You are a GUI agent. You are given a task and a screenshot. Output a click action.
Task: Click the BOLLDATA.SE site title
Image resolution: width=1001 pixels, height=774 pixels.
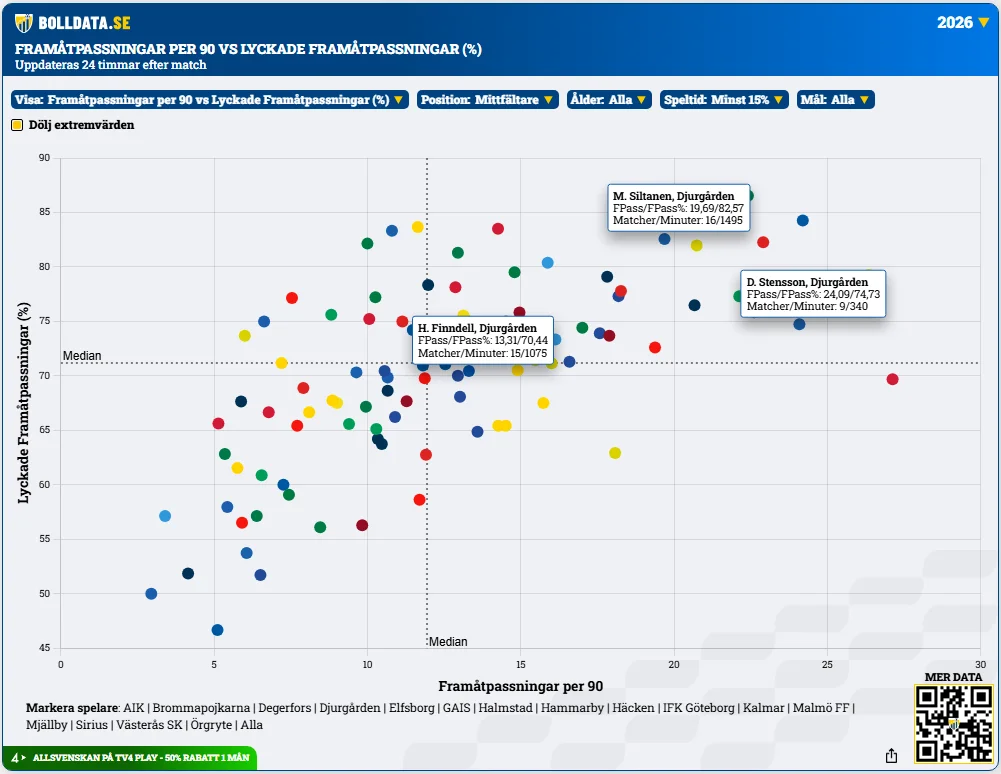(x=84, y=23)
